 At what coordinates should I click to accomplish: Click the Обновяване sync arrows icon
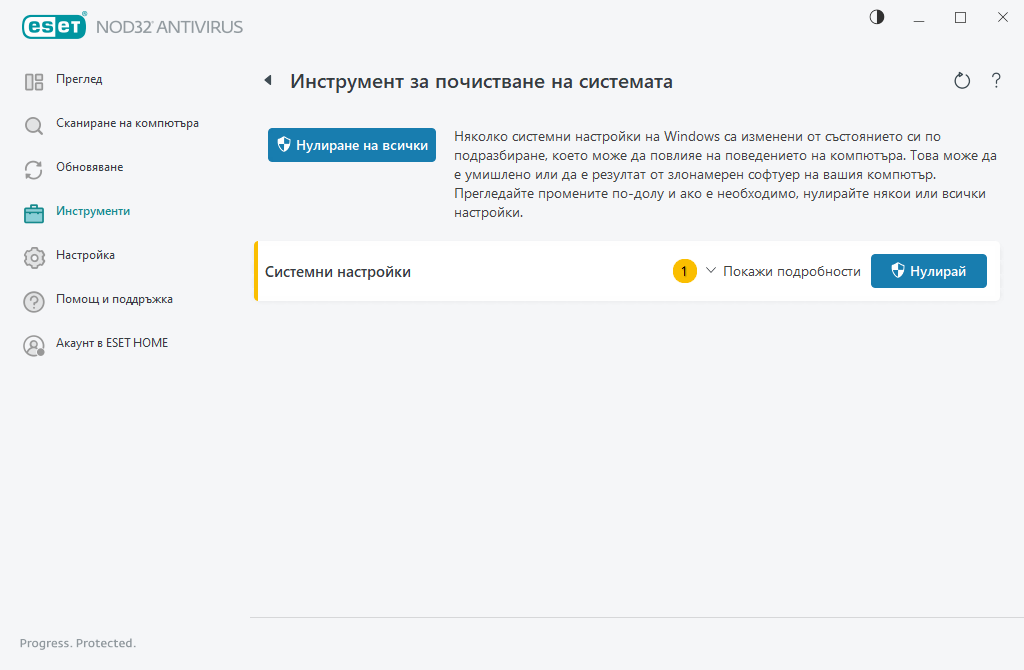(33, 168)
